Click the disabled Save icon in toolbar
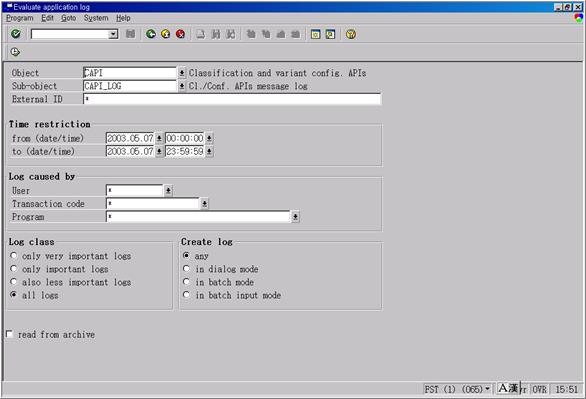The height and width of the screenshot is (399, 586). (x=130, y=34)
